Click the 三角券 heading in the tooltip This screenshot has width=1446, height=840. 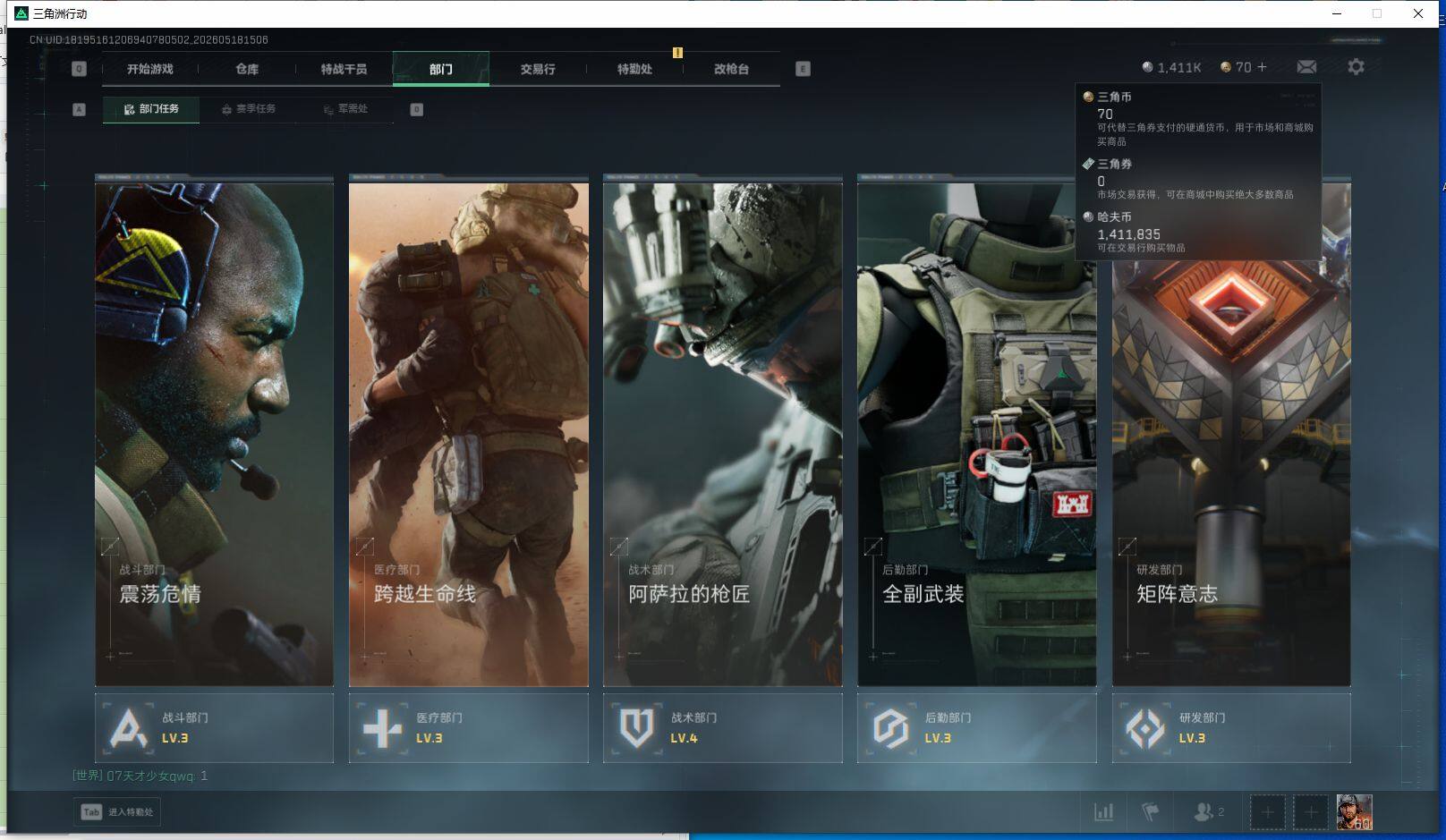coord(1114,164)
